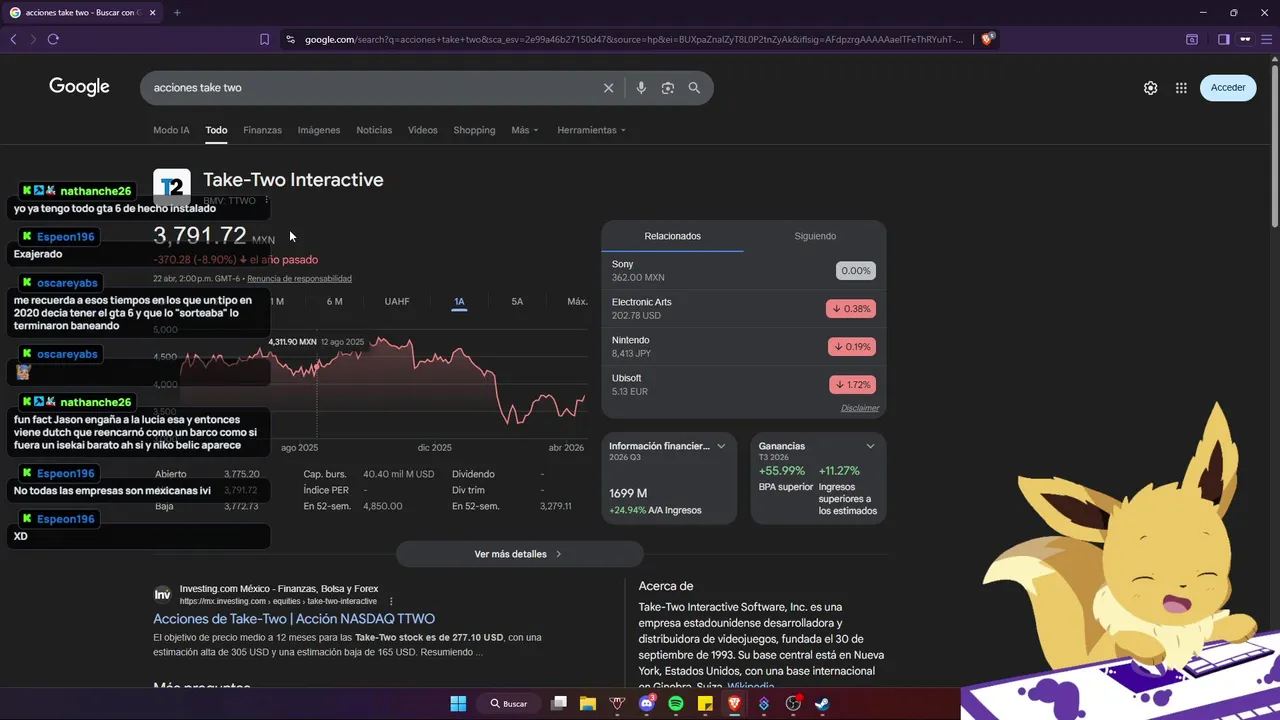Click the Acceder sign-in button

(1228, 88)
